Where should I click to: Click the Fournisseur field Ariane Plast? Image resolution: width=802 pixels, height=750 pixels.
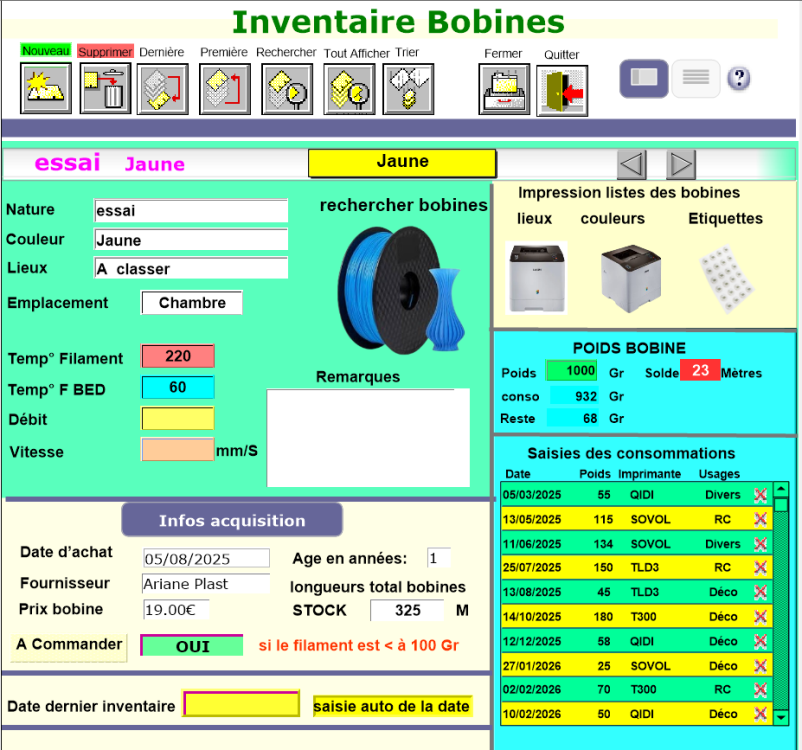click(206, 584)
